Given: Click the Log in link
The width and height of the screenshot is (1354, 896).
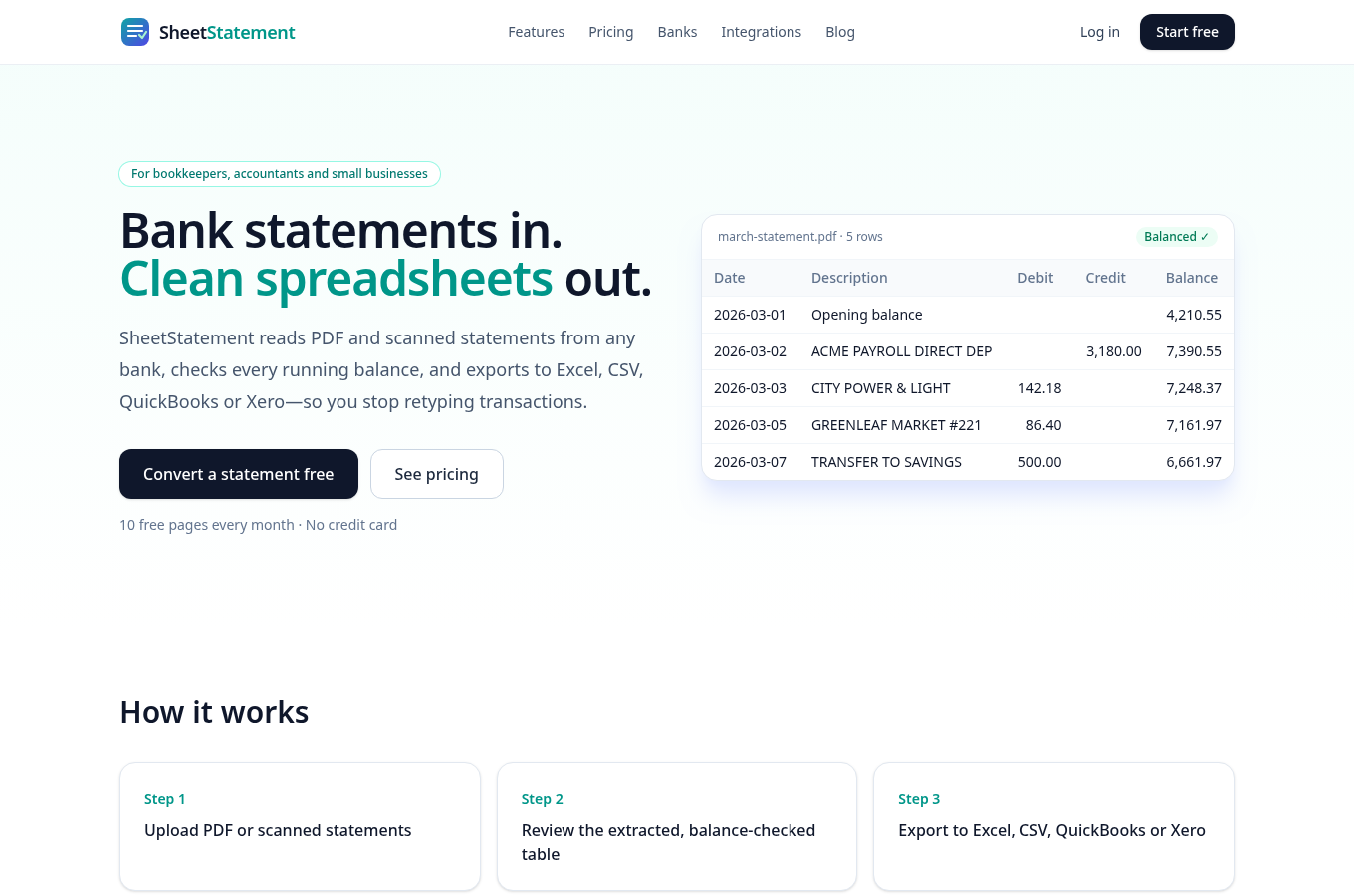Looking at the screenshot, I should pos(1099,32).
